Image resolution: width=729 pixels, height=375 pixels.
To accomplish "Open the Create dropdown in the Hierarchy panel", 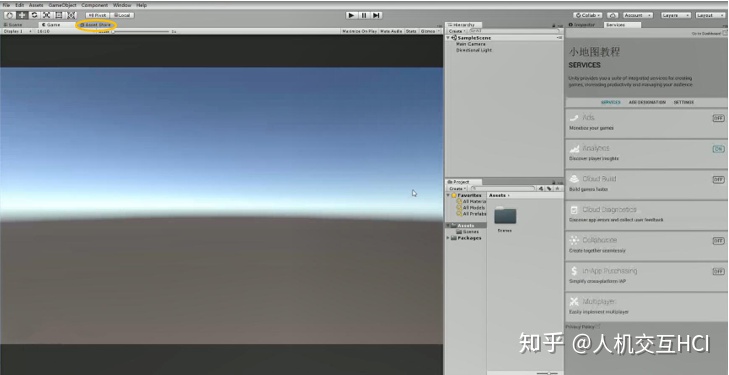I will click(x=457, y=31).
